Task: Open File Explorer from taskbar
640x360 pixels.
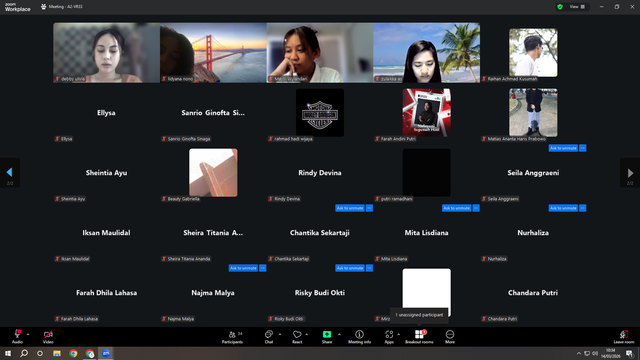Action: (57, 353)
